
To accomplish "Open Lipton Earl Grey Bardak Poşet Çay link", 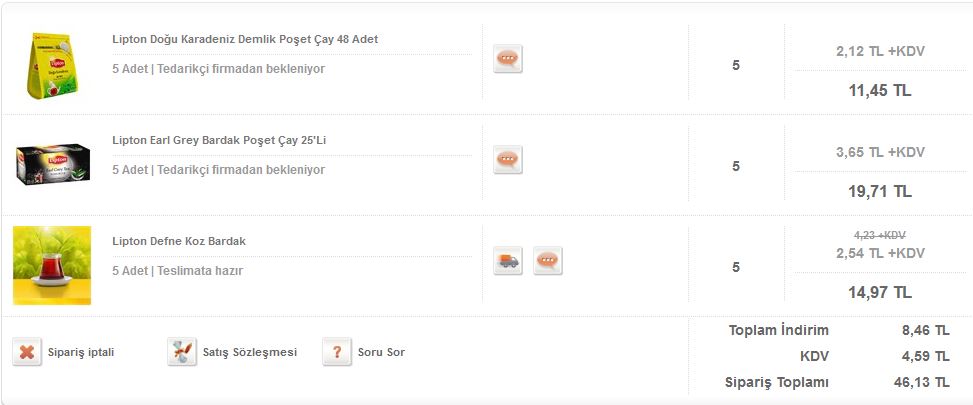I will click(x=219, y=140).
